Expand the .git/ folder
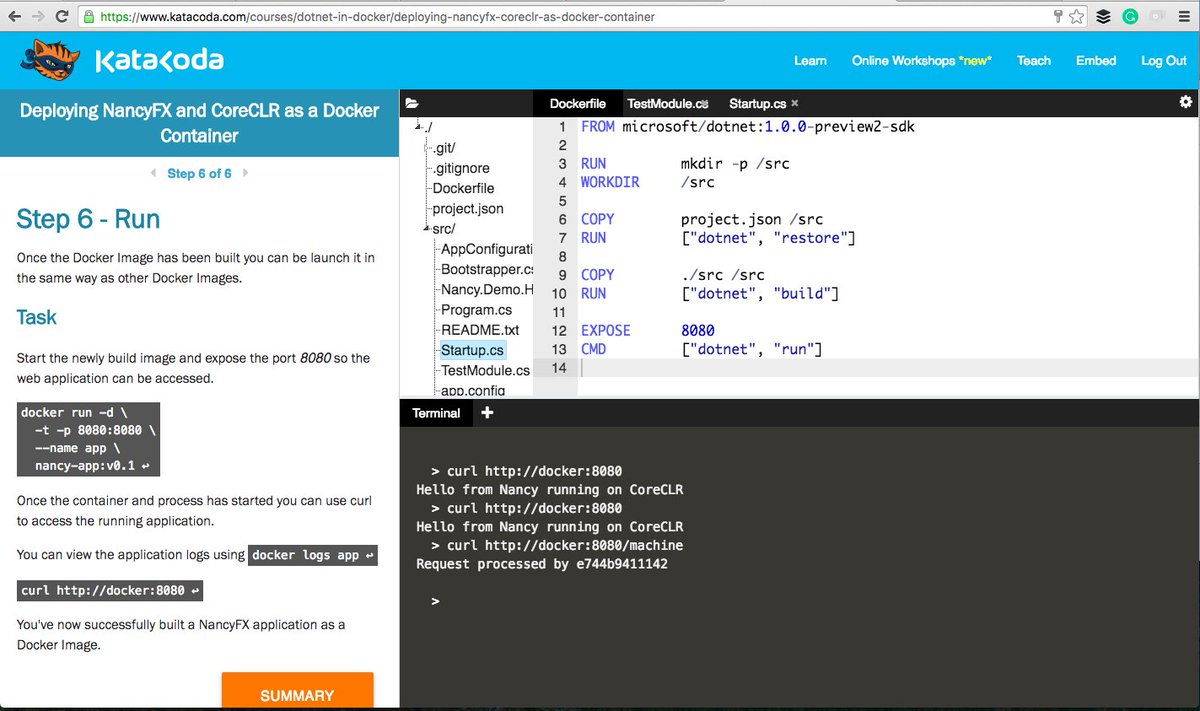Screen dimensions: 1200x711 tap(445, 147)
